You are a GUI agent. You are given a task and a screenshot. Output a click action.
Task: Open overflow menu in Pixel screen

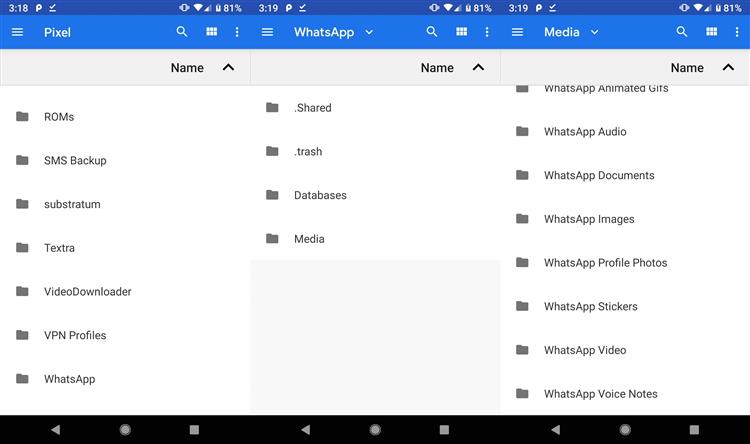(237, 32)
